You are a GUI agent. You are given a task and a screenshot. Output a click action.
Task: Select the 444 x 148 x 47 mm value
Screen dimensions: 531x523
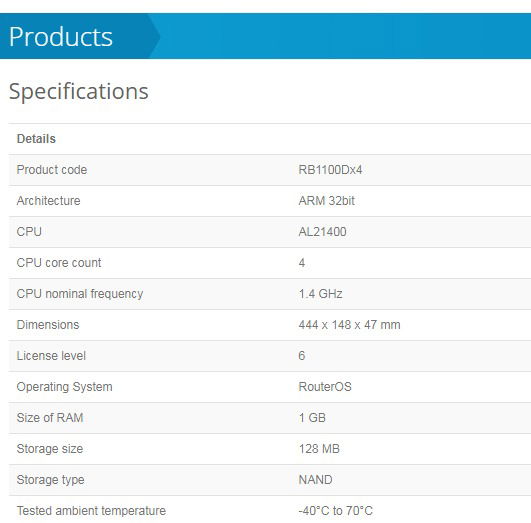tap(349, 325)
